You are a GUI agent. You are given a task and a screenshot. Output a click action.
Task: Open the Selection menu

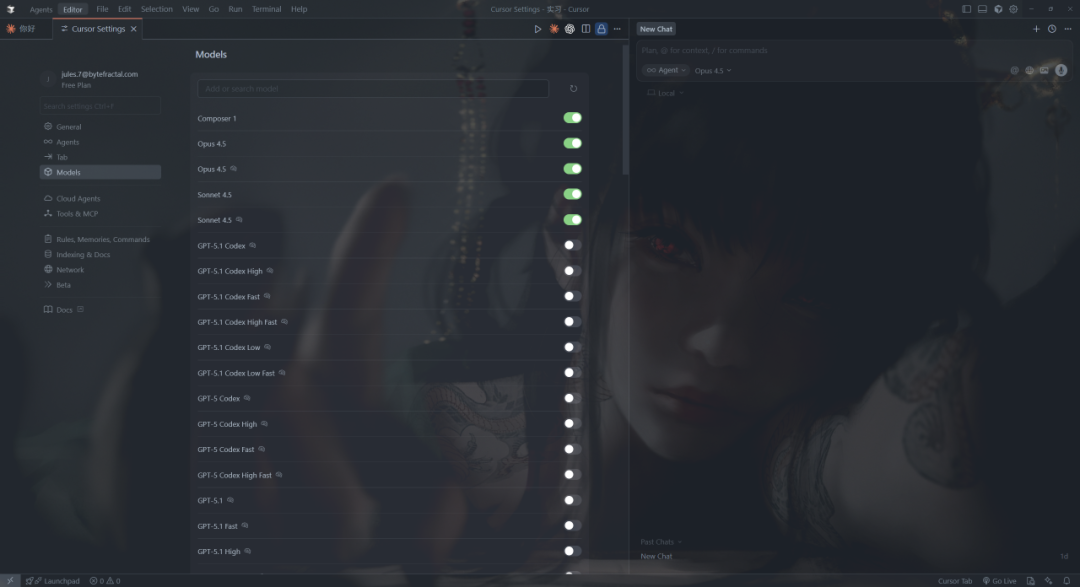[x=156, y=9]
